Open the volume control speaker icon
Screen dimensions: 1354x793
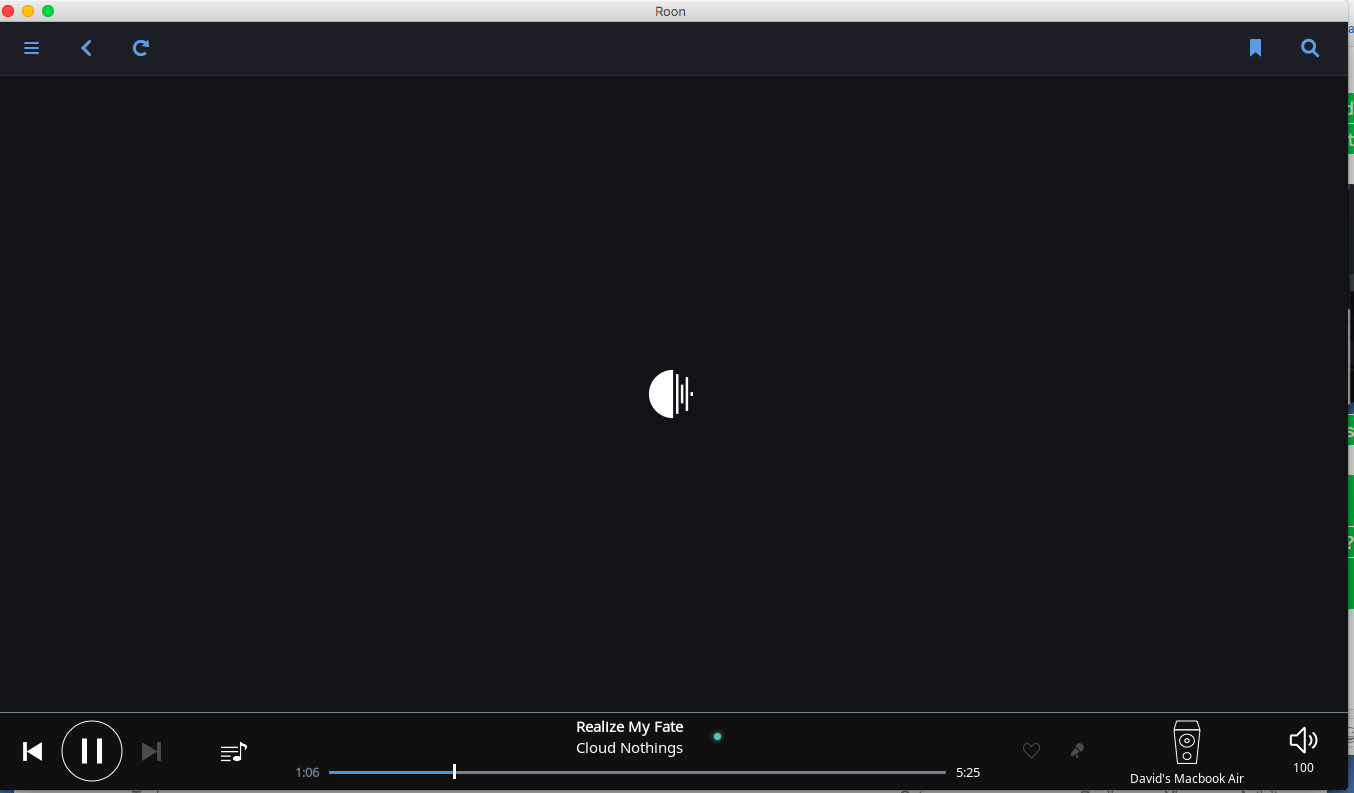coord(1303,740)
